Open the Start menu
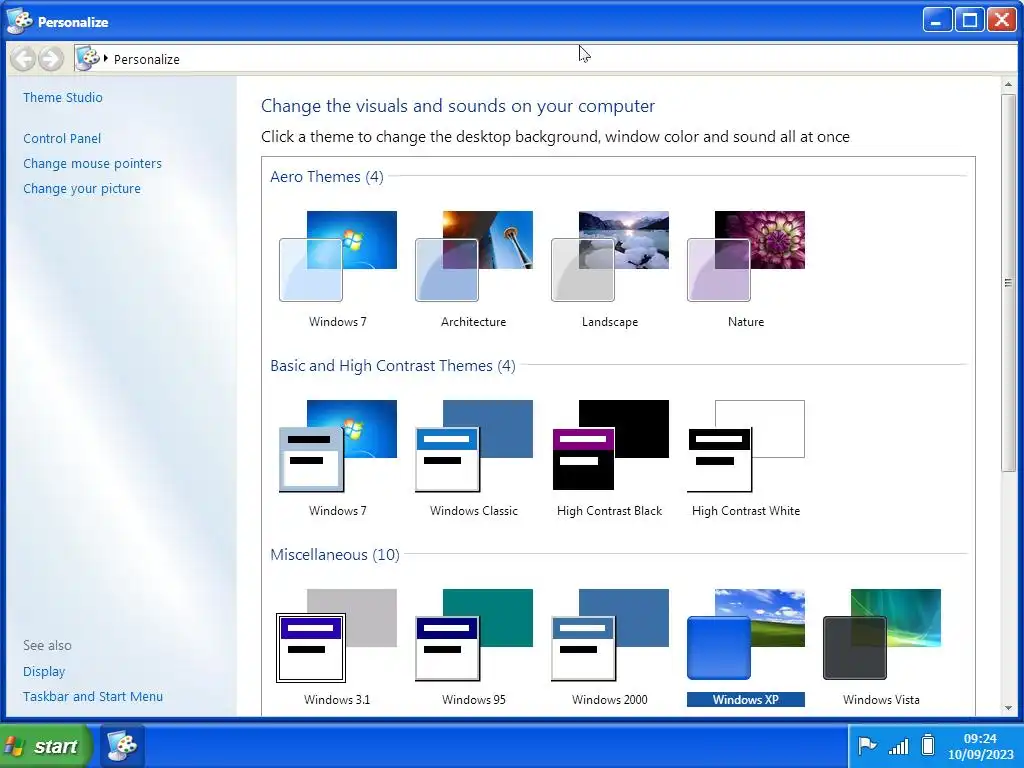Viewport: 1024px width, 768px height. [46, 746]
